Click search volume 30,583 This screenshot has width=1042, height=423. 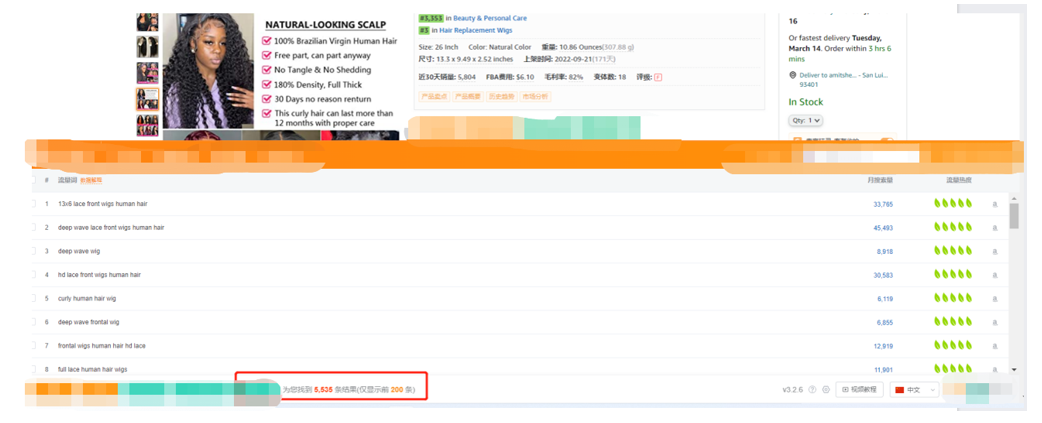click(x=883, y=275)
